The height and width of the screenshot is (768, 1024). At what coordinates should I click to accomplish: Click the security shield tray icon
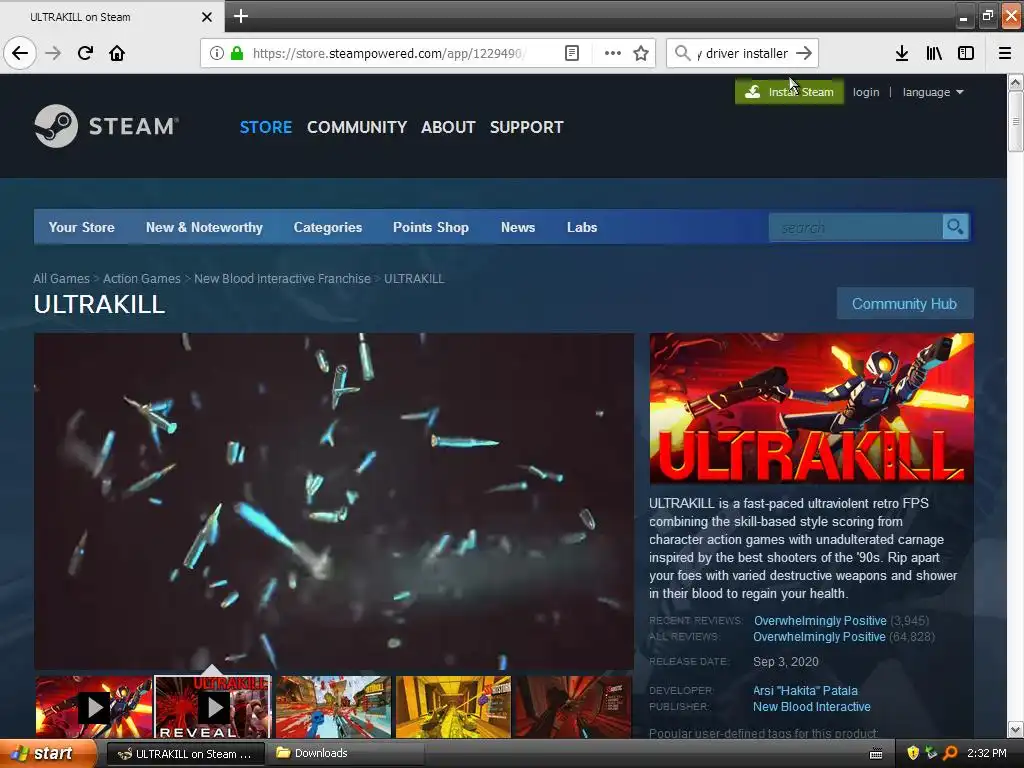tap(913, 753)
